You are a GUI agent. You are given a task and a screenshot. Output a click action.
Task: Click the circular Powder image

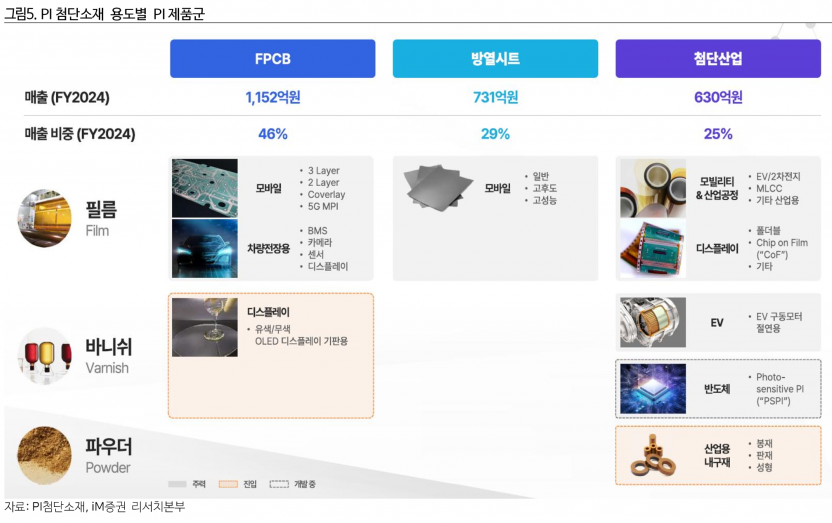[x=45, y=456]
